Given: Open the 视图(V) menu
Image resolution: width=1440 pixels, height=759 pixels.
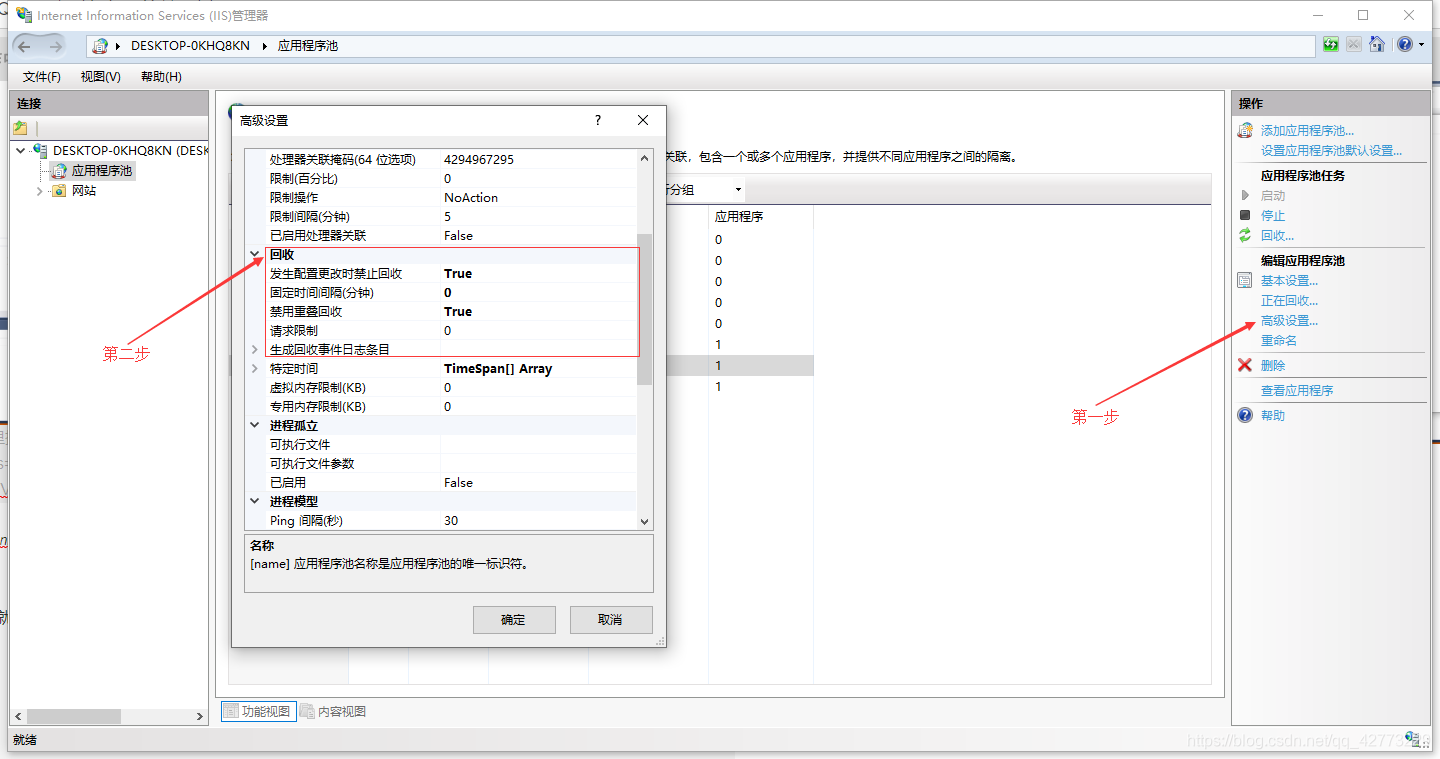Looking at the screenshot, I should pos(101,77).
